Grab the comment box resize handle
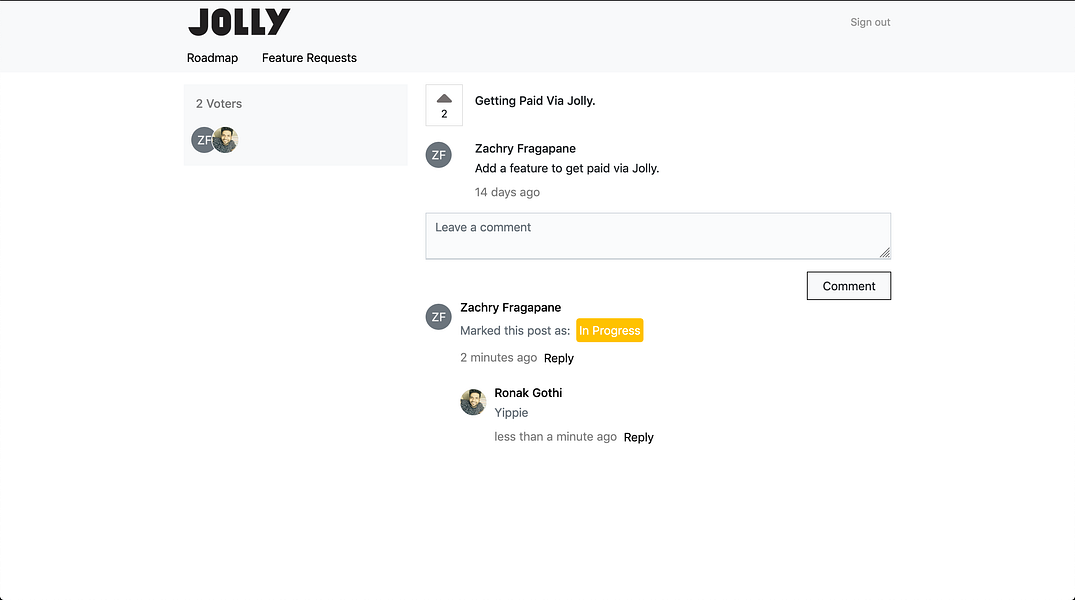Image resolution: width=1075 pixels, height=600 pixels. [885, 253]
